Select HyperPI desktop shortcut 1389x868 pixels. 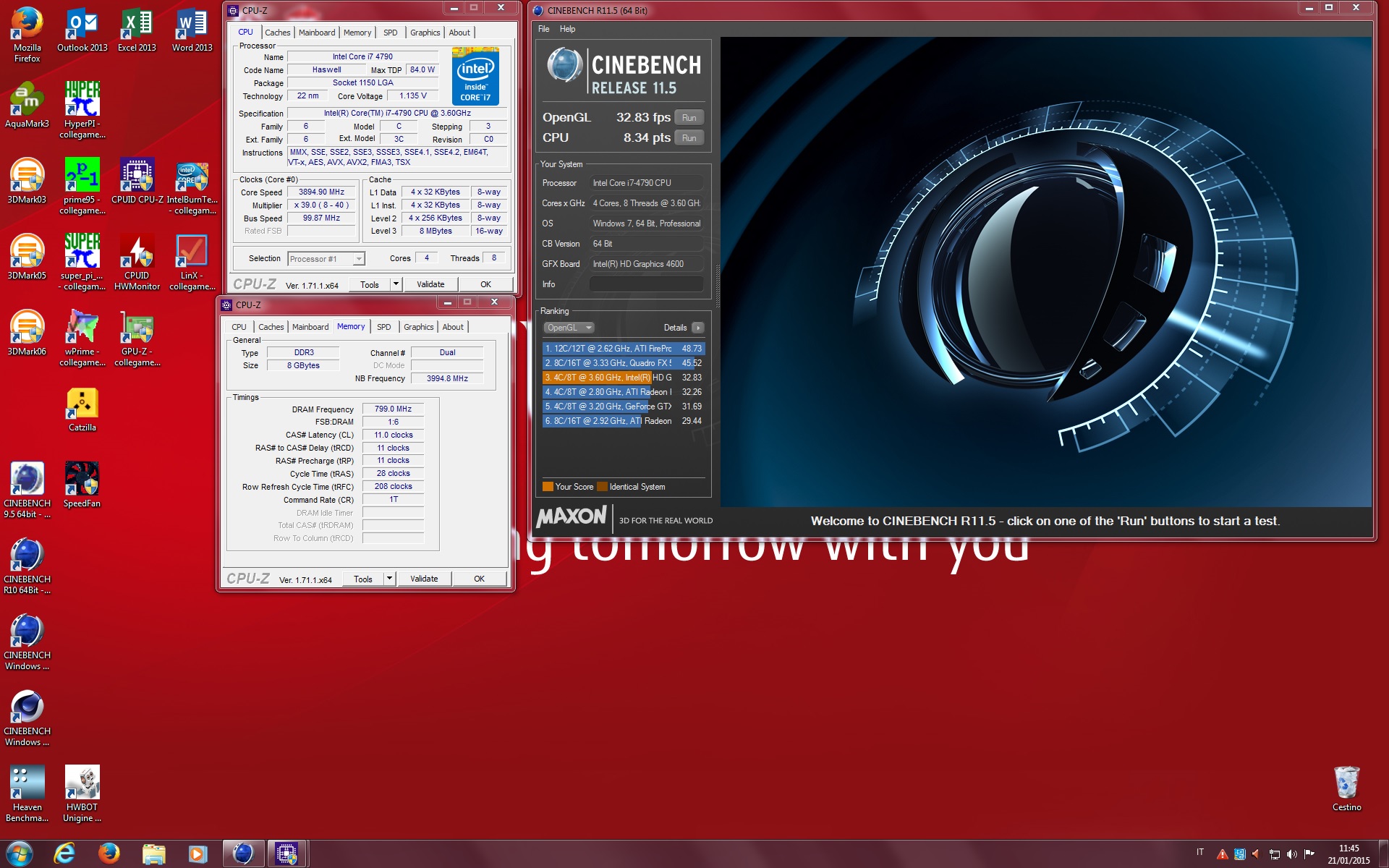click(82, 111)
